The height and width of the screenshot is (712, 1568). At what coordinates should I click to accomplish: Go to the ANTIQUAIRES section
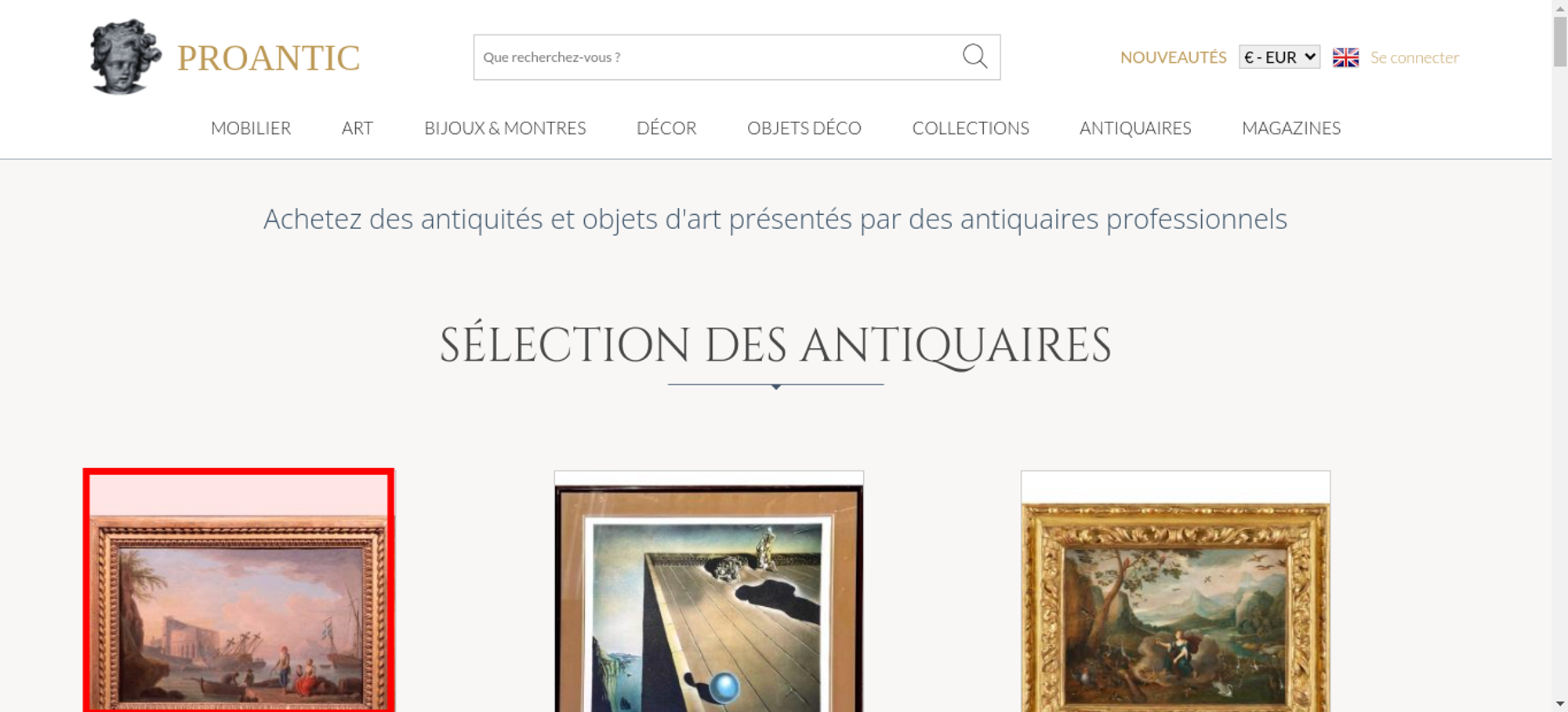[x=1134, y=128]
